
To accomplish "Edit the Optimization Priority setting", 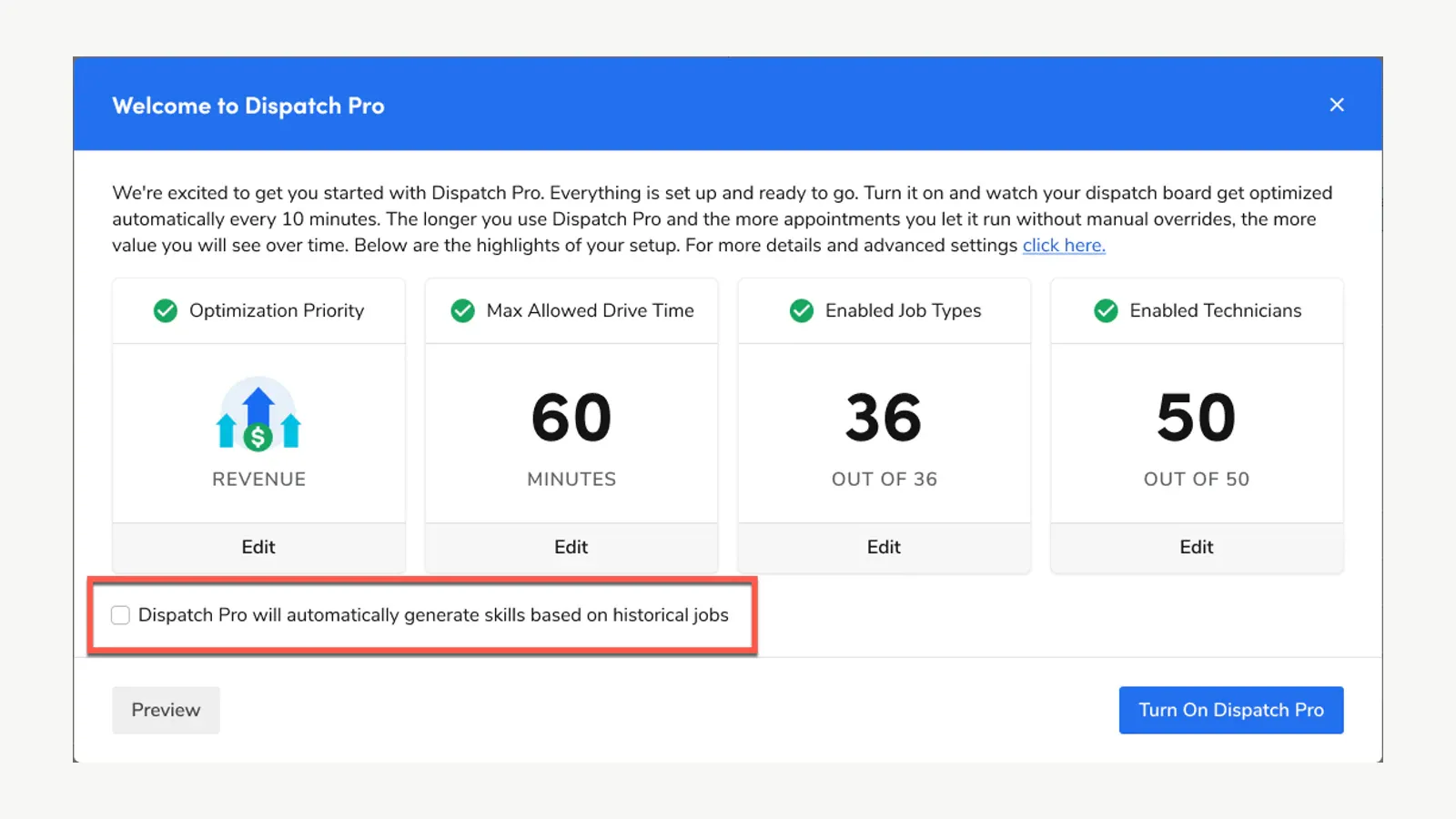I will pyautogui.click(x=258, y=547).
